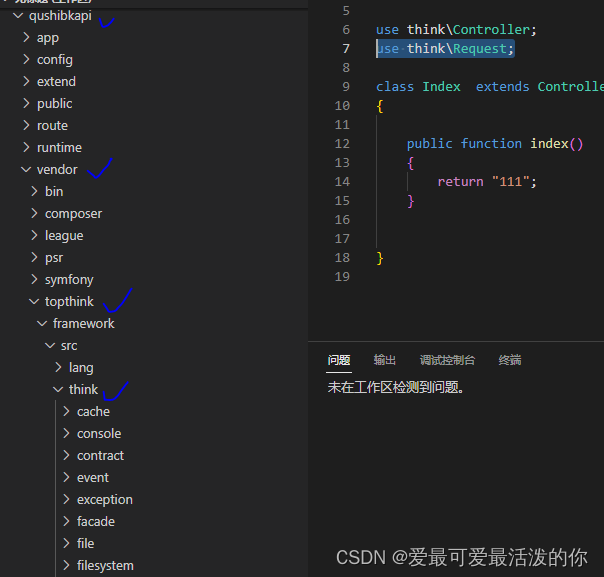
Task: Expand the filesystem folder chevron
Action: (67, 565)
